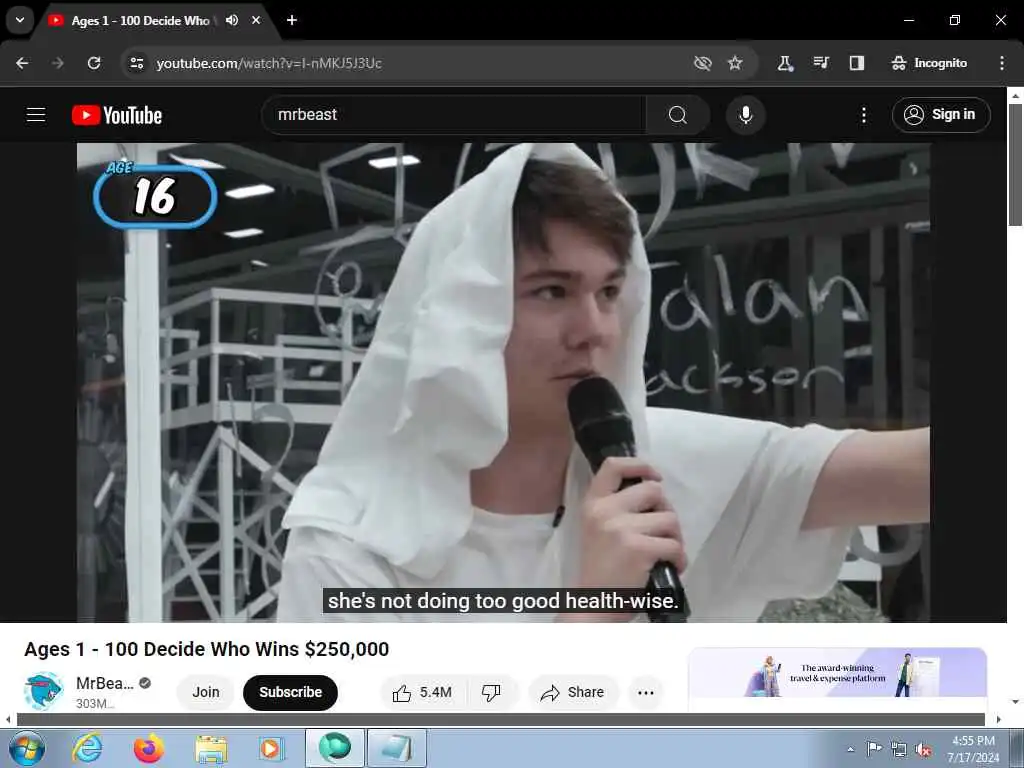Image resolution: width=1024 pixels, height=768 pixels.
Task: Bookmark this page with the star
Action: click(735, 63)
